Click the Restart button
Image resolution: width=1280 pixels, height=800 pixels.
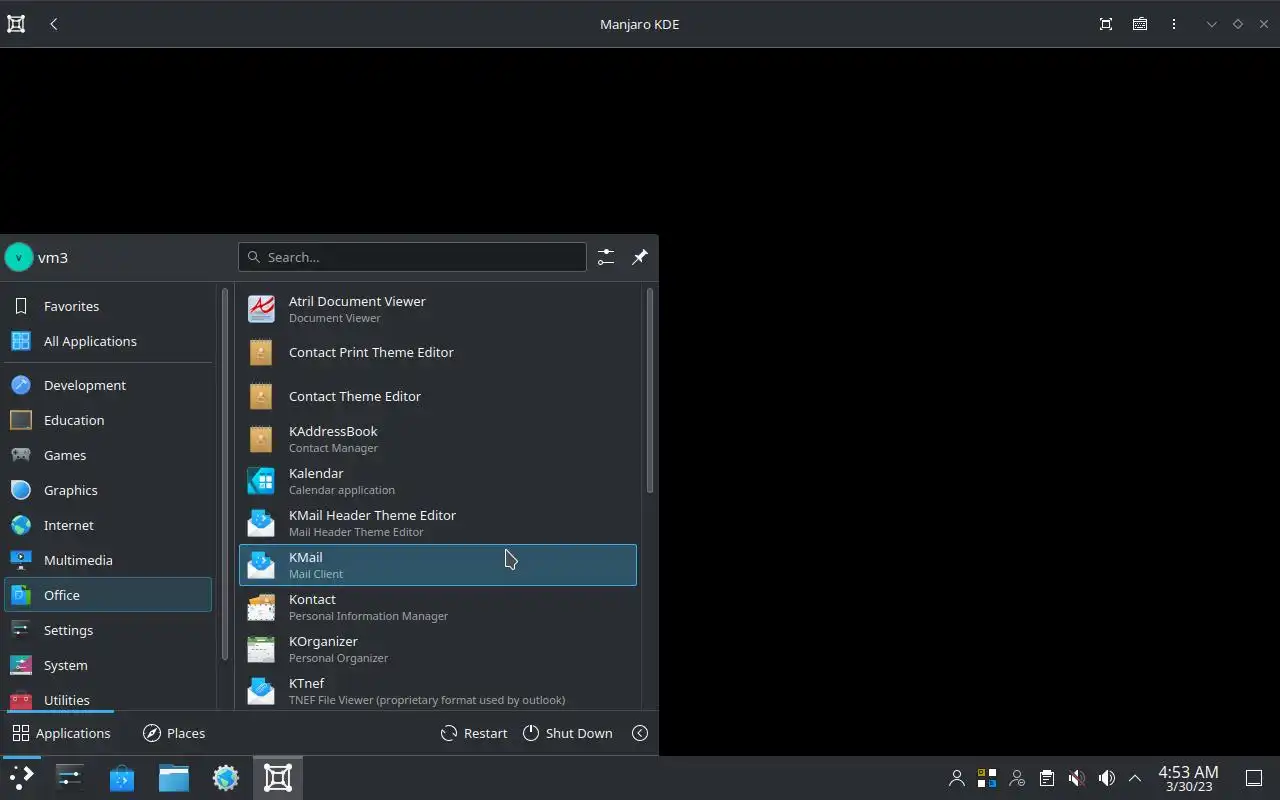pos(474,733)
